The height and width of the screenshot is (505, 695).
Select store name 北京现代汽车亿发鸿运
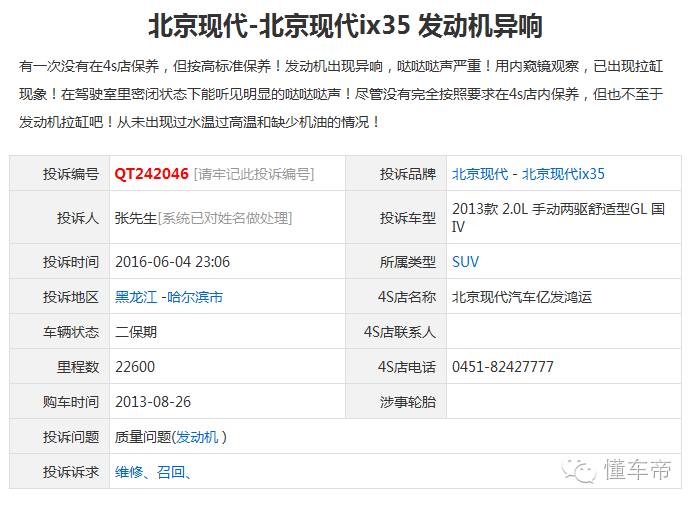[x=522, y=297]
